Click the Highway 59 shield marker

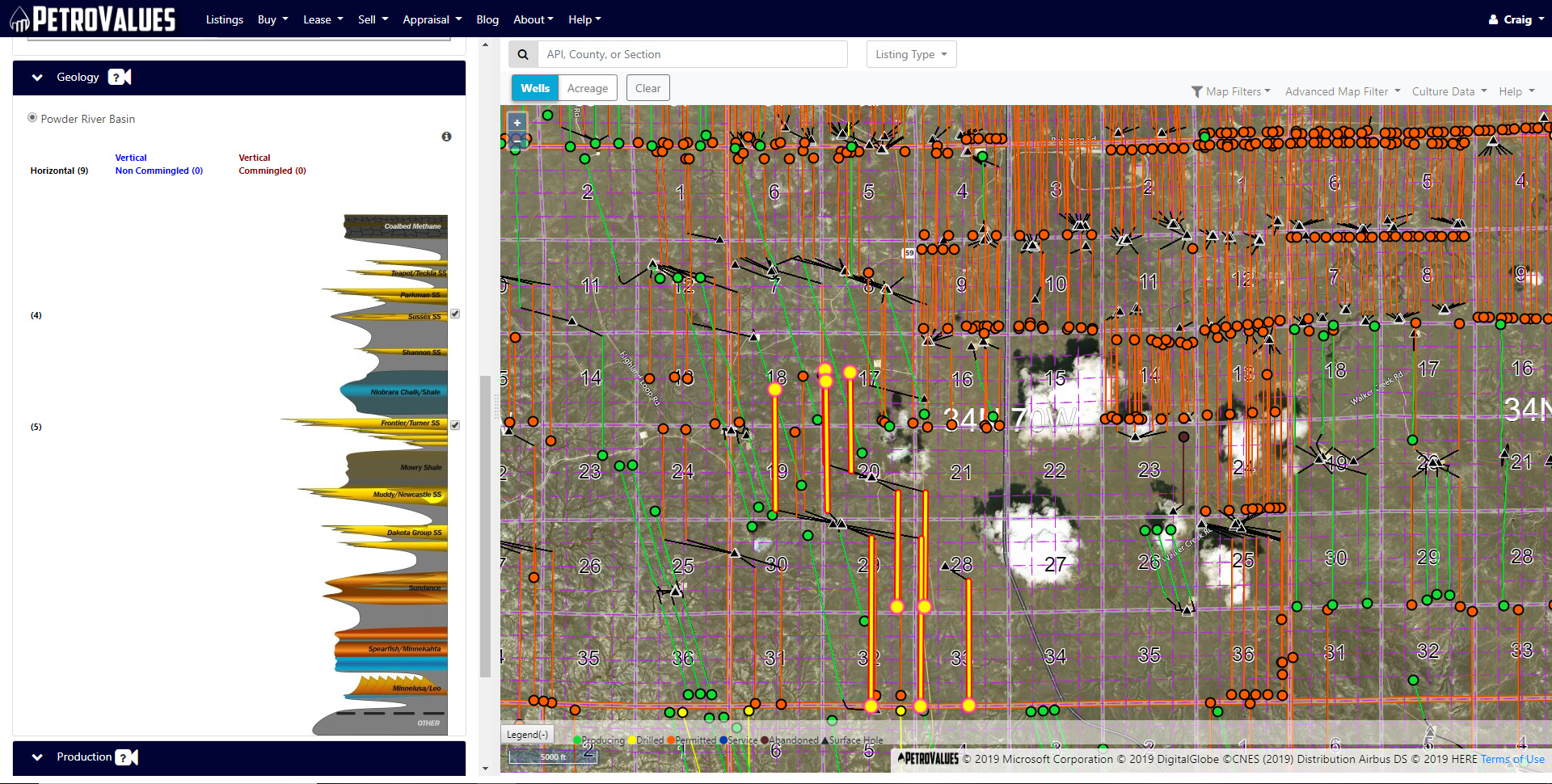(909, 253)
